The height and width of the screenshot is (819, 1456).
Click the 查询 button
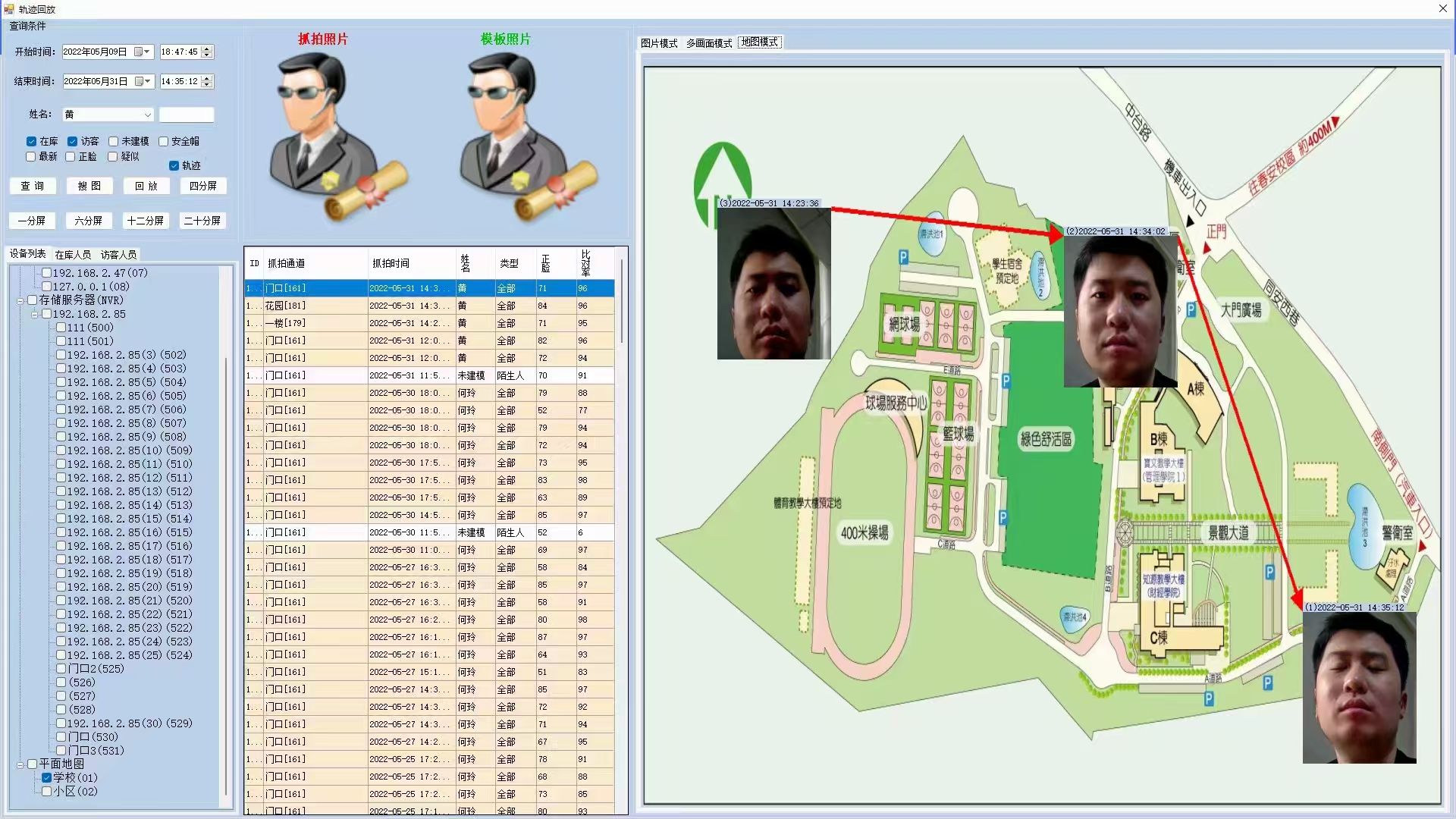[32, 186]
